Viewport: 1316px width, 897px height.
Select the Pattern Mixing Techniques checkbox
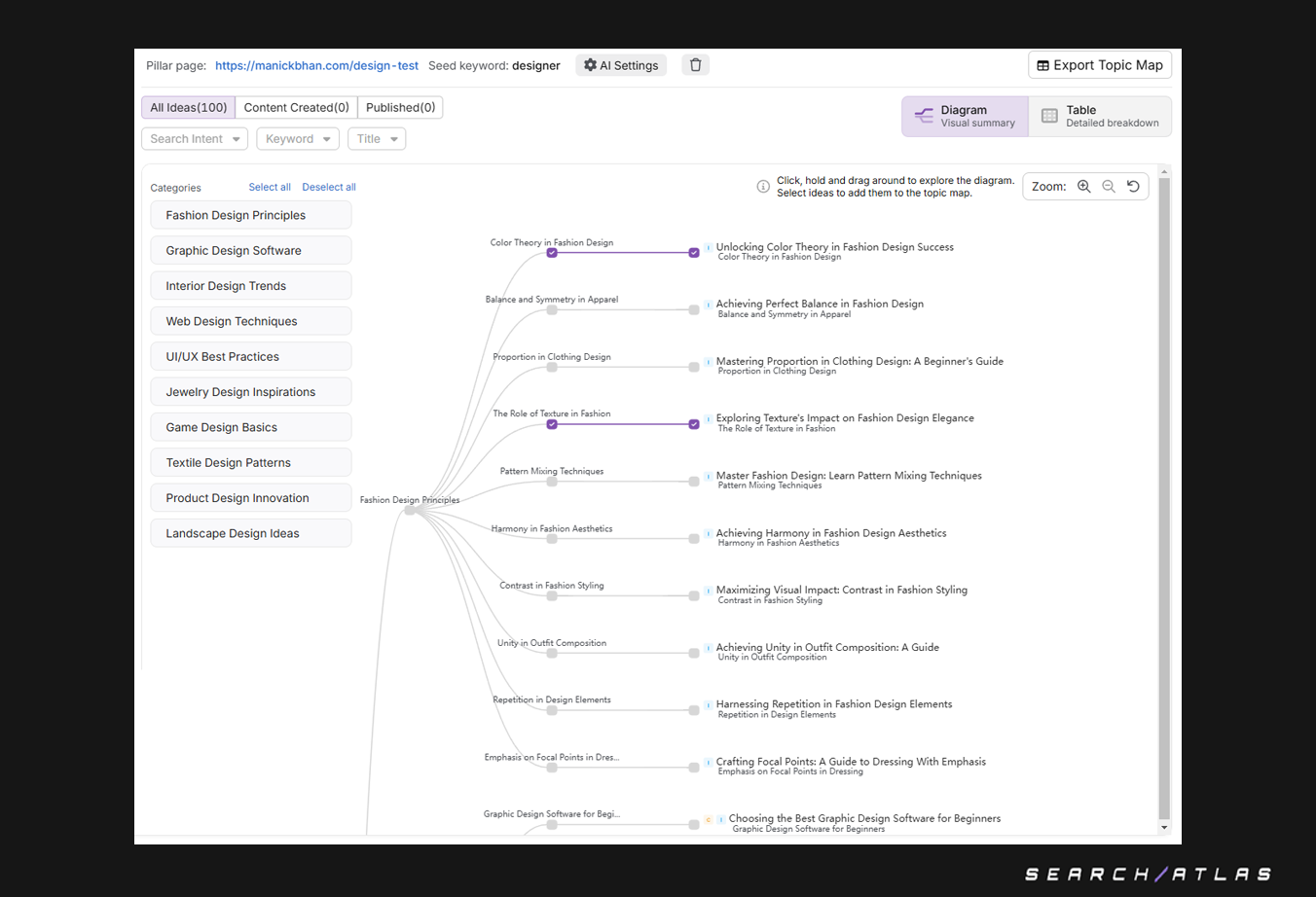click(x=552, y=480)
